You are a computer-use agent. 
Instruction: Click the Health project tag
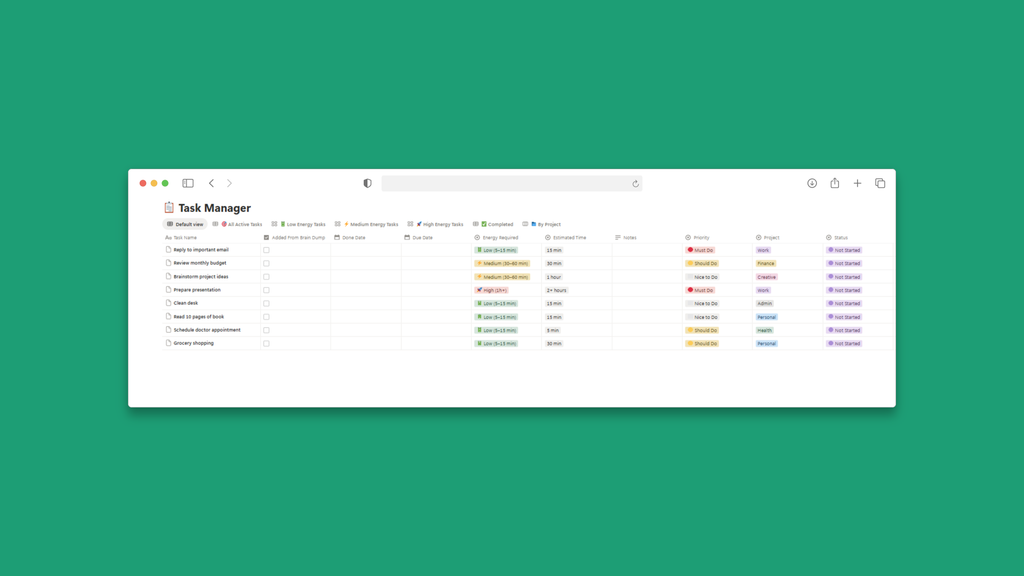click(x=765, y=330)
